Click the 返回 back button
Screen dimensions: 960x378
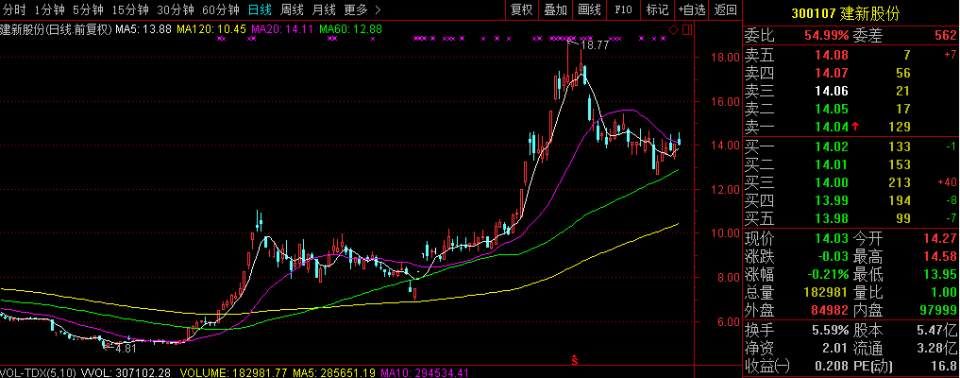coord(726,10)
